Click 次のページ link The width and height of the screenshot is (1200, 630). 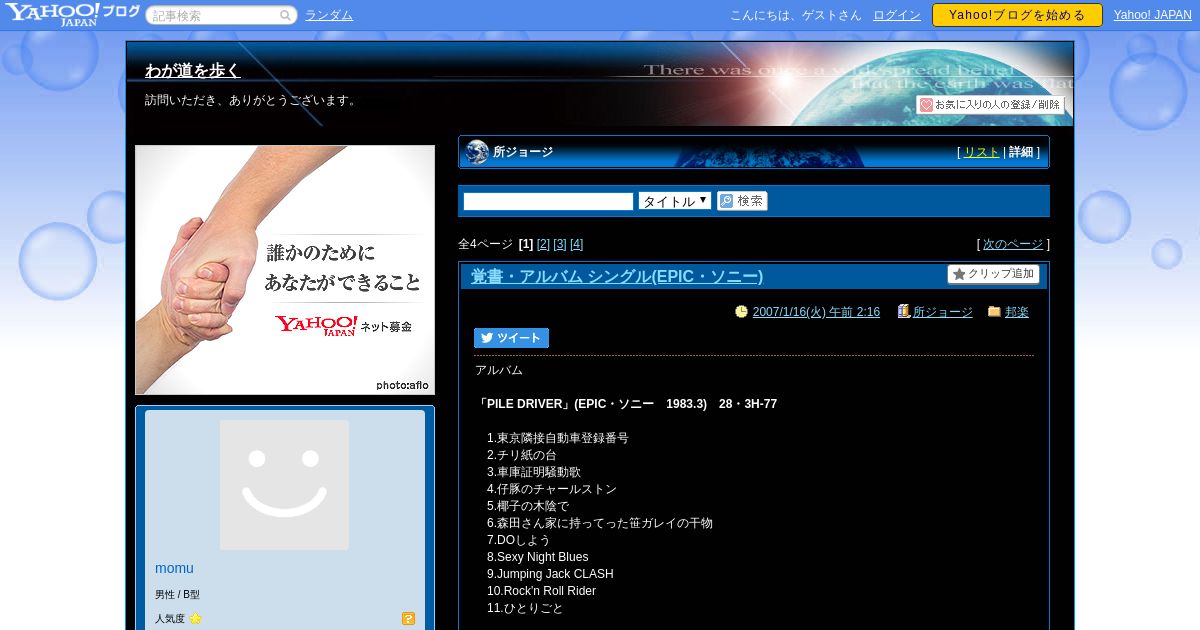click(x=1013, y=244)
